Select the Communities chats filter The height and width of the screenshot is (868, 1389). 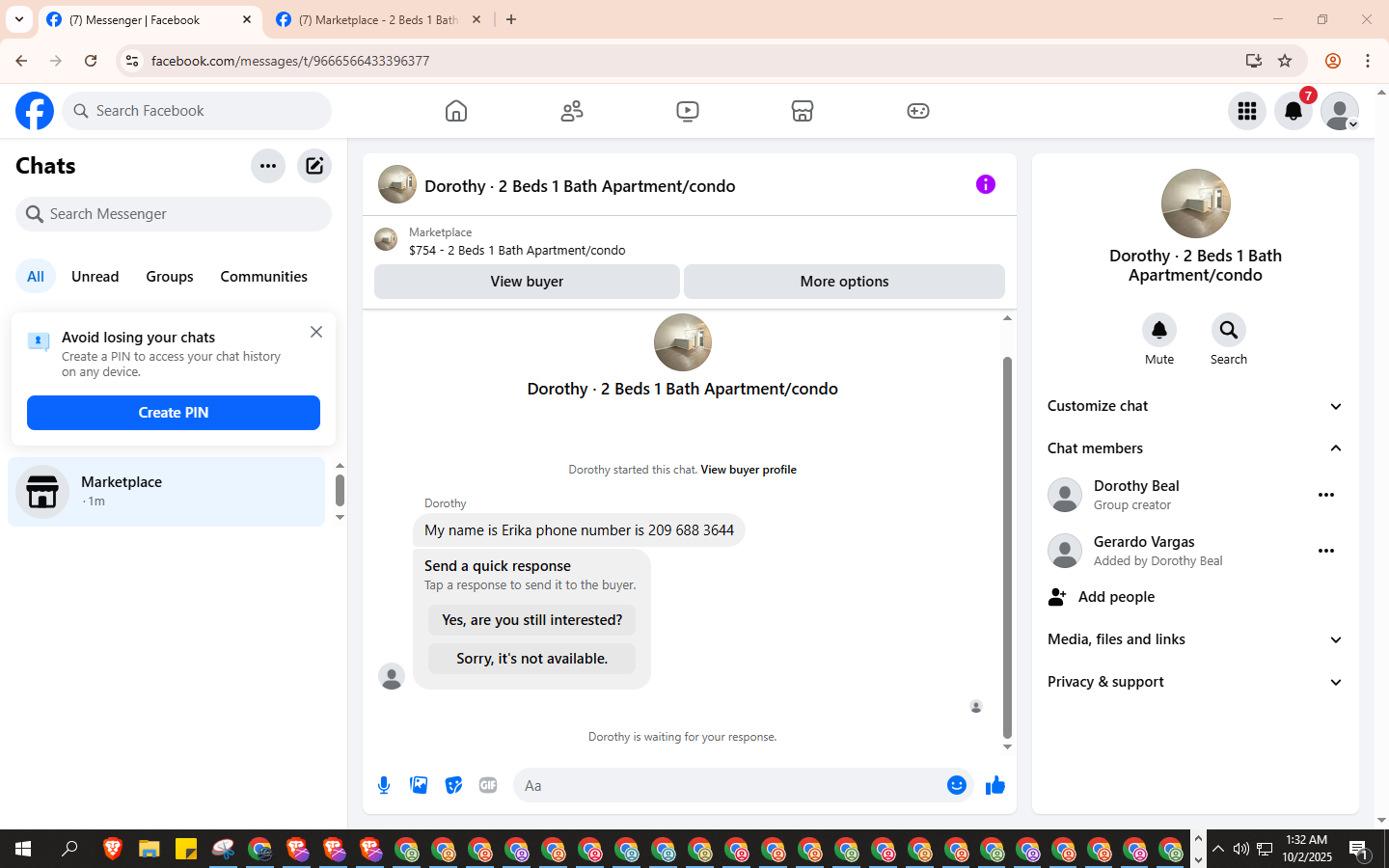point(264,277)
